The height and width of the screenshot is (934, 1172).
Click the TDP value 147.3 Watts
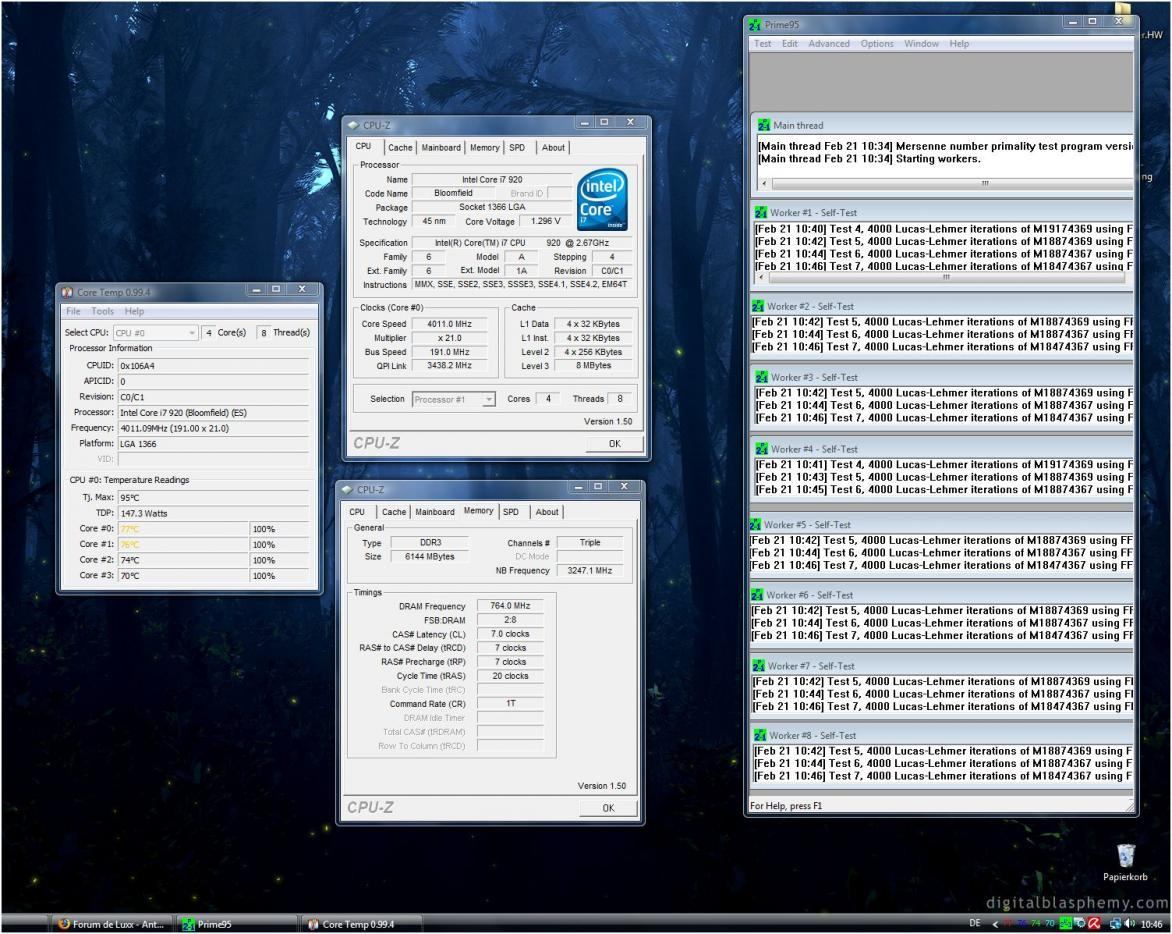tap(213, 513)
